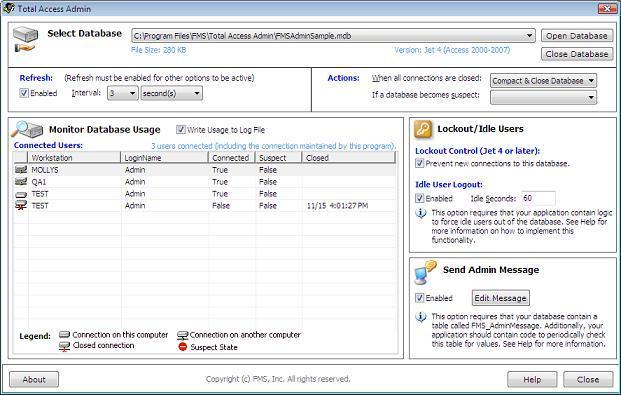Click the bottom Close button

click(x=588, y=380)
